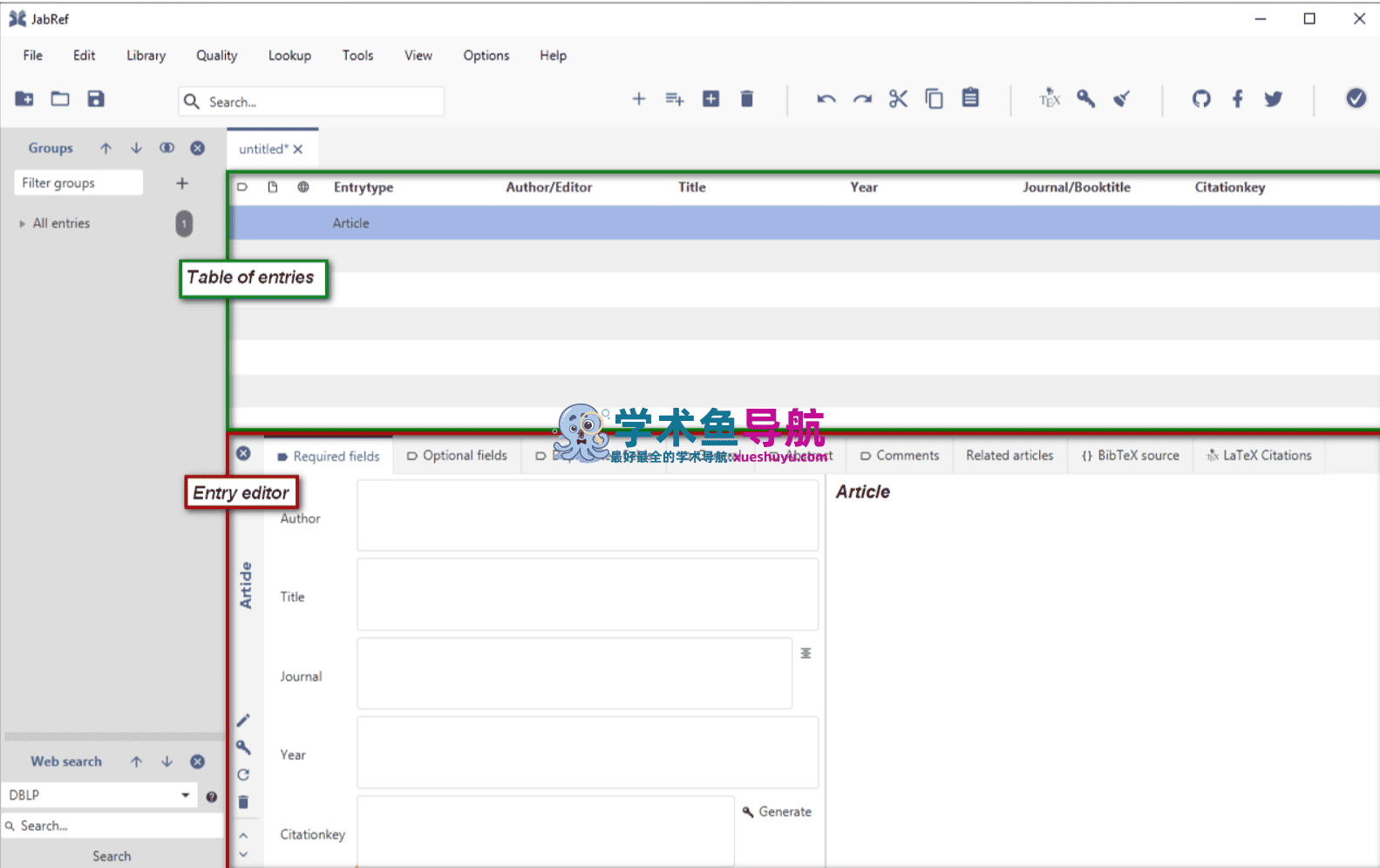Cut selection with the scissors icon
The height and width of the screenshot is (868, 1380).
click(899, 99)
